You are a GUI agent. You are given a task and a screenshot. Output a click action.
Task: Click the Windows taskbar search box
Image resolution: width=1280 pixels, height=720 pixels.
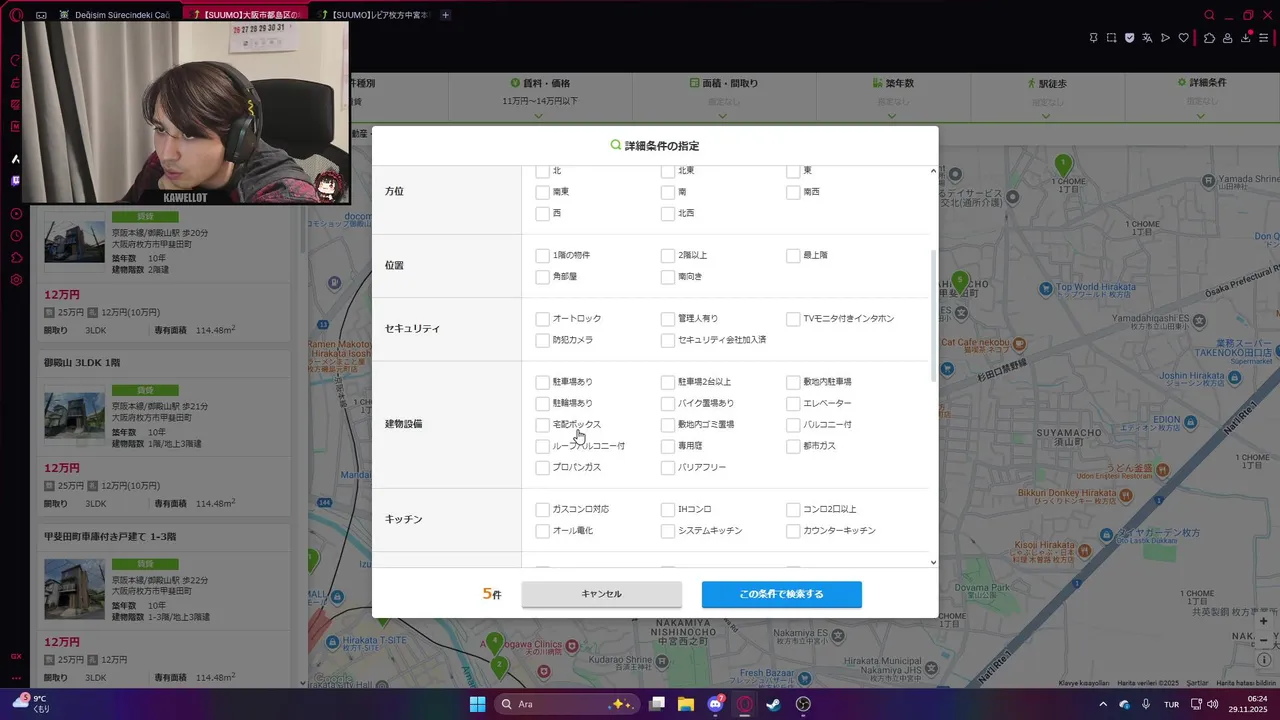(x=566, y=704)
